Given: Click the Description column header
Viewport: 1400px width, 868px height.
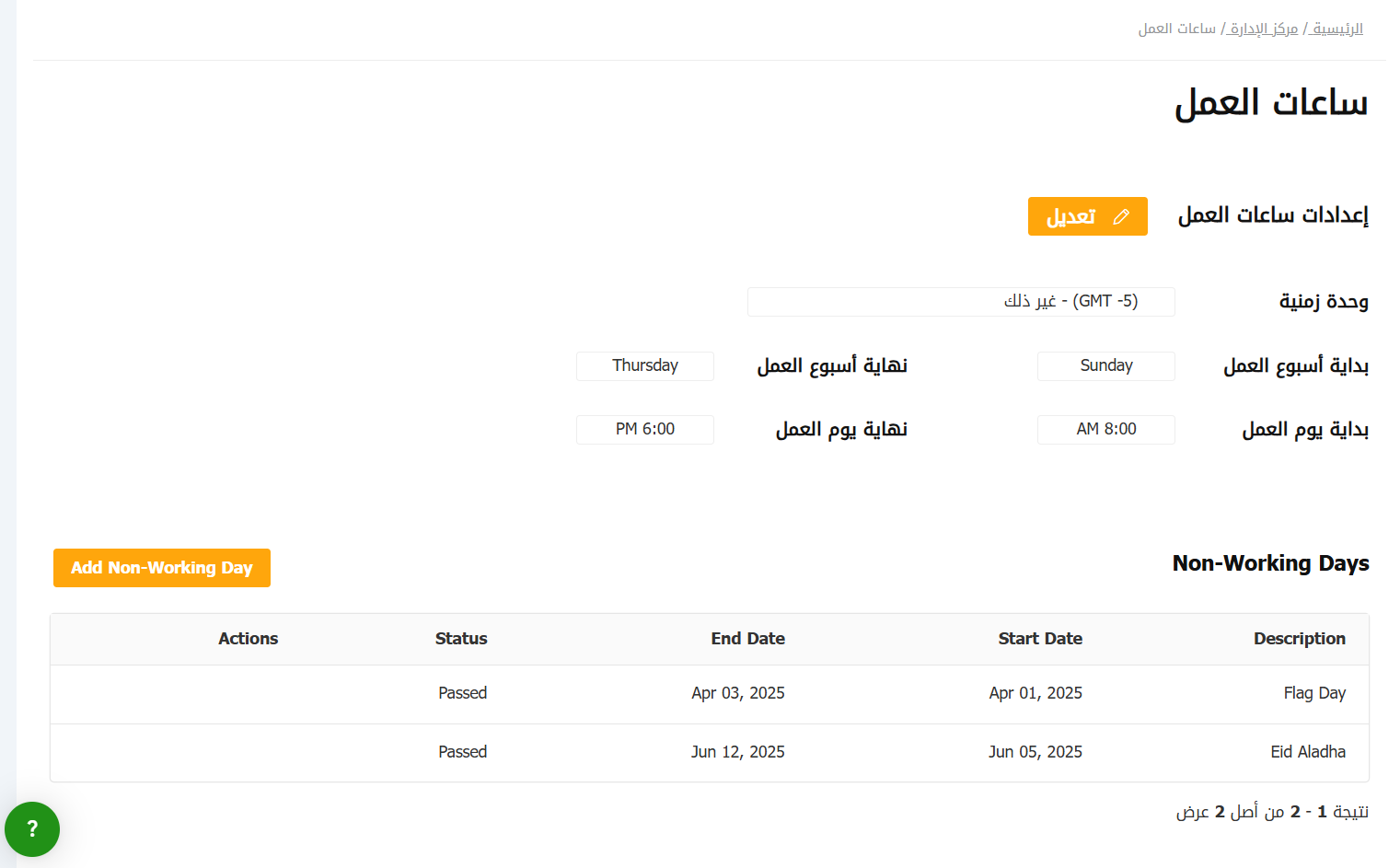Looking at the screenshot, I should click(x=1299, y=639).
